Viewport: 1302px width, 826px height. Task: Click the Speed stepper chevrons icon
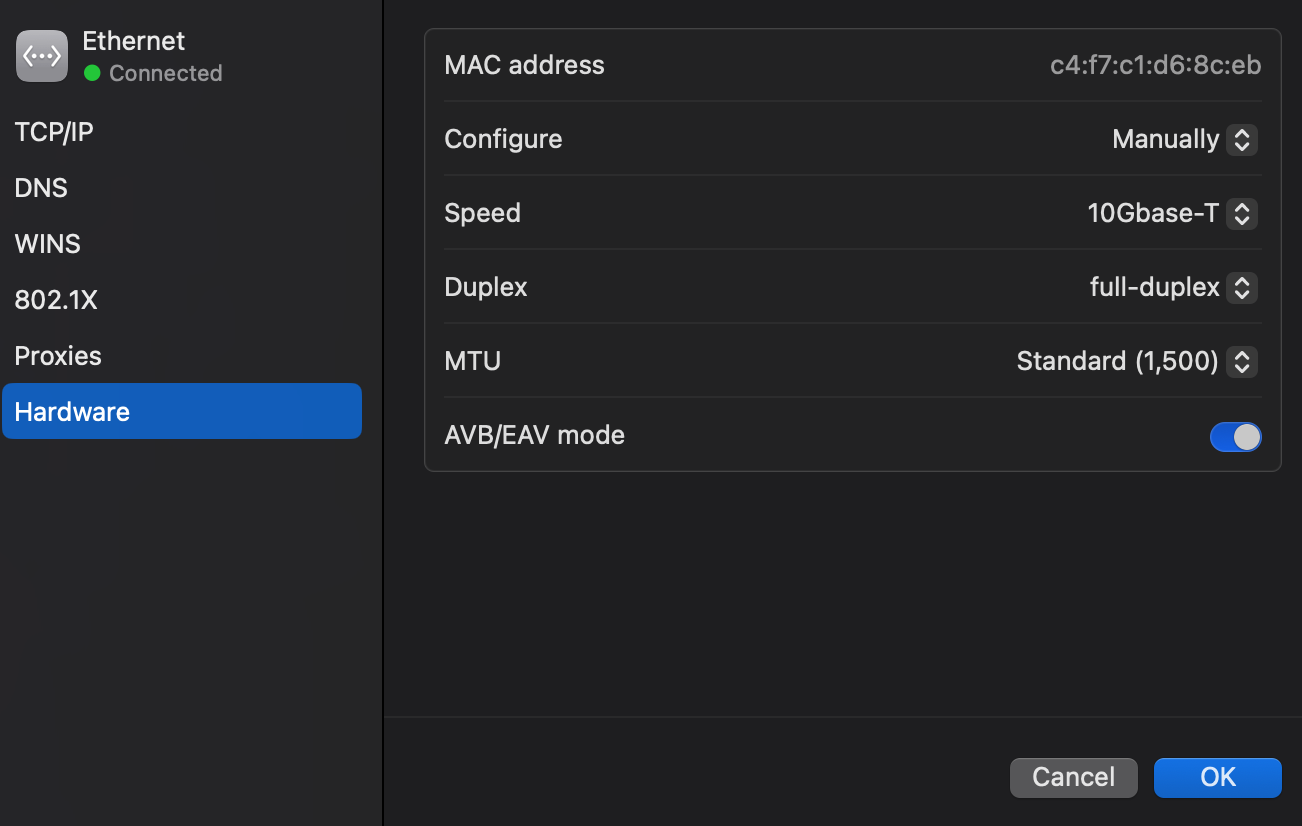coord(1241,213)
